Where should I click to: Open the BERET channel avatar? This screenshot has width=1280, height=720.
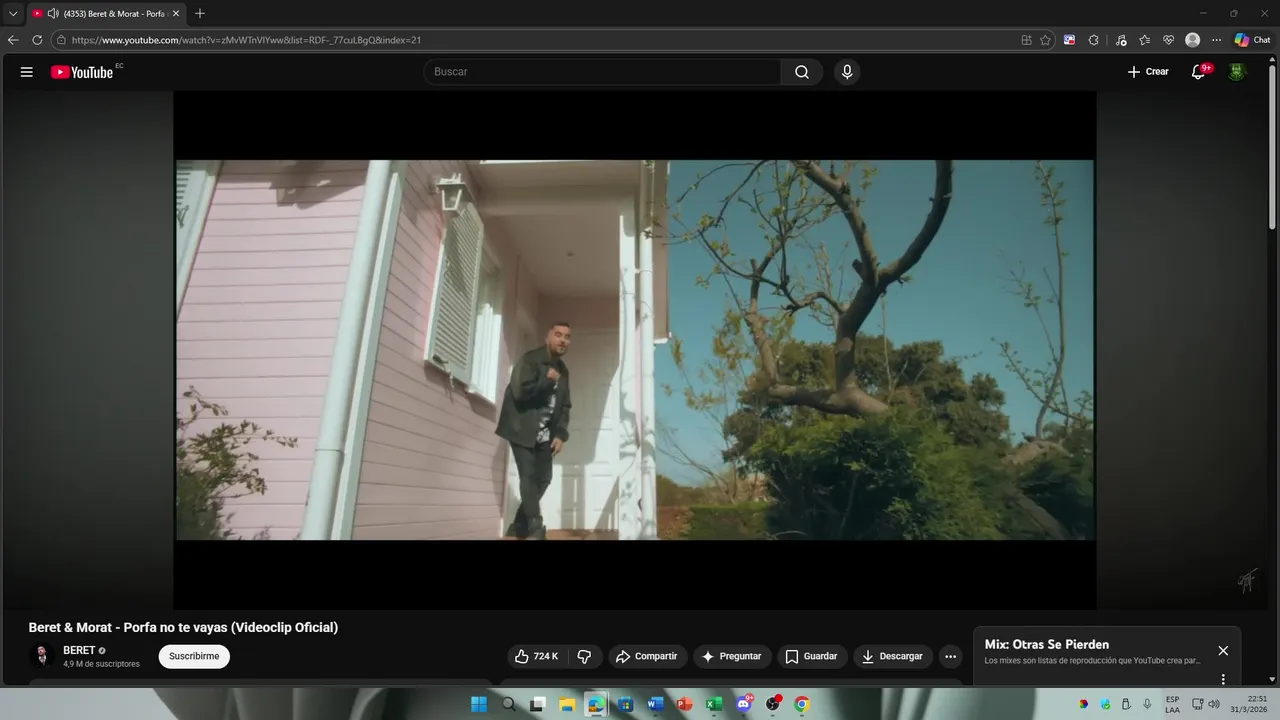pyautogui.click(x=42, y=656)
